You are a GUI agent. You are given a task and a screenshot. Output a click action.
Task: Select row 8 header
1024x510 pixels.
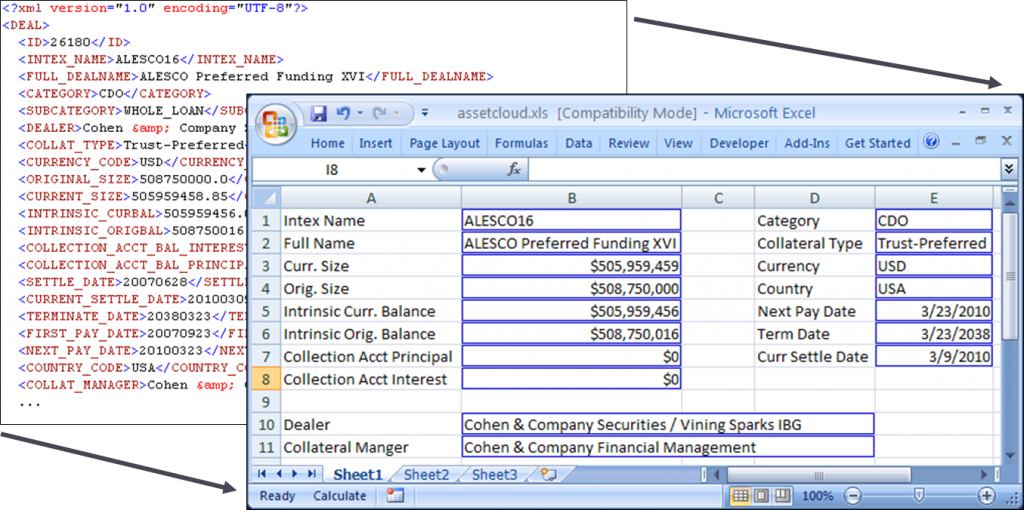point(266,379)
